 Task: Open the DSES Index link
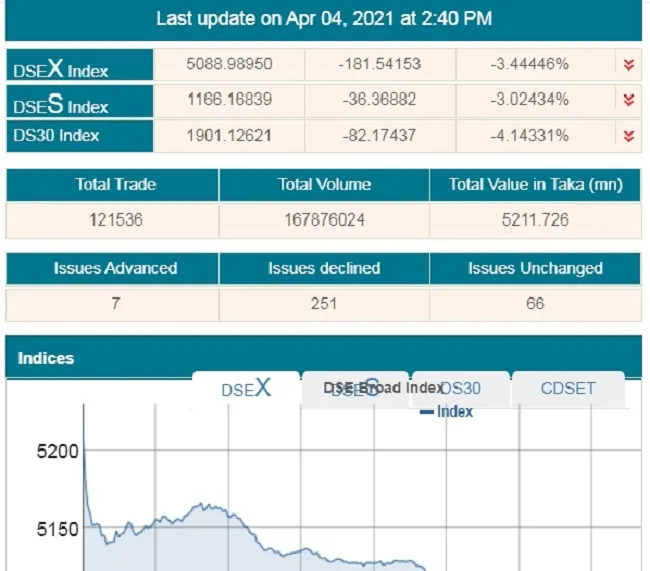[x=60, y=103]
